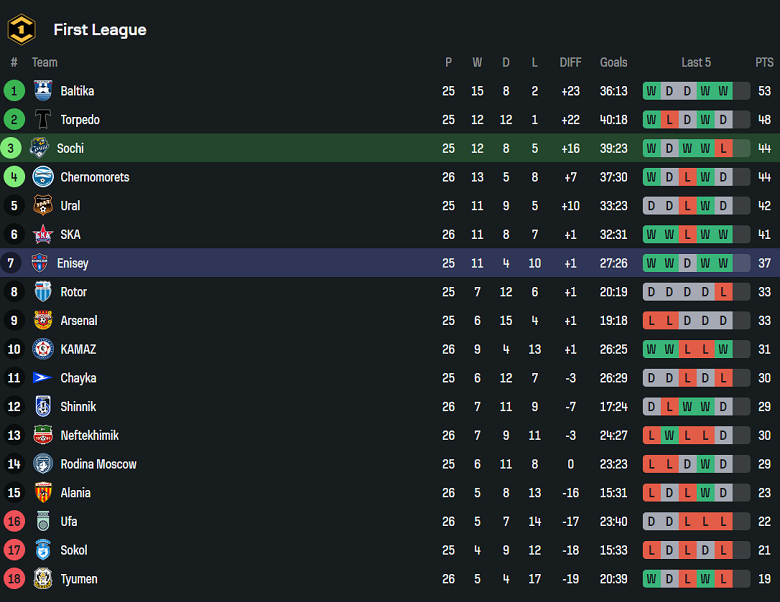The height and width of the screenshot is (602, 780).
Task: Click the First League logo icon
Action: point(21,29)
